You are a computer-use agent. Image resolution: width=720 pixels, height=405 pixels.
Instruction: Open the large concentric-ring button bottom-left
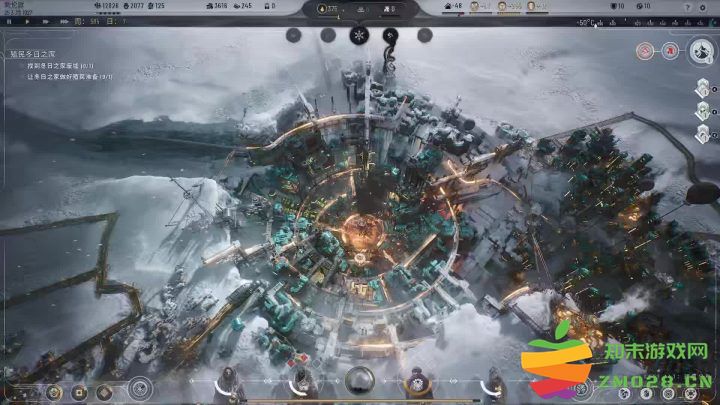pos(140,389)
